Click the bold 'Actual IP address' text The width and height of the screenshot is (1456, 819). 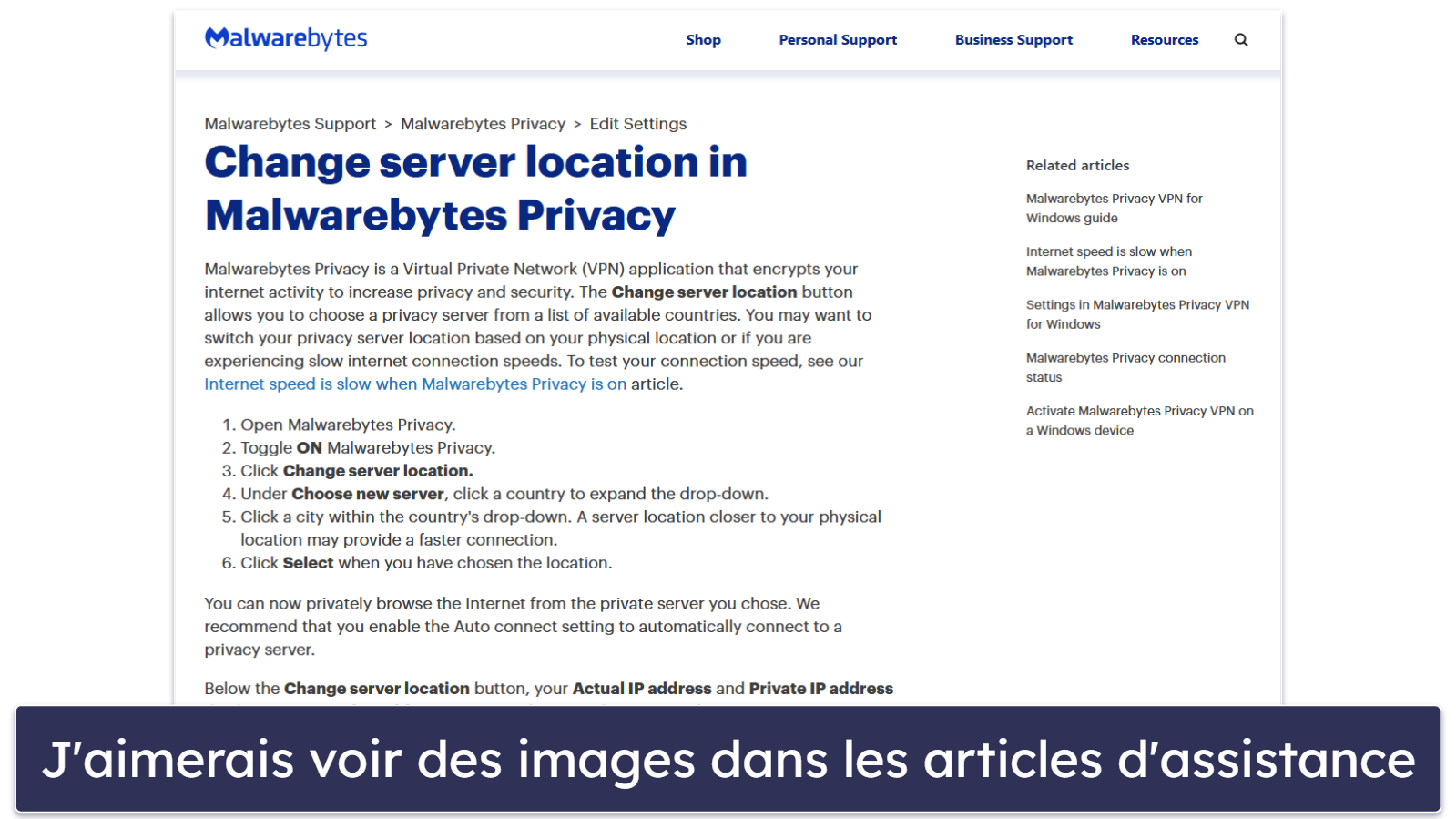click(642, 689)
